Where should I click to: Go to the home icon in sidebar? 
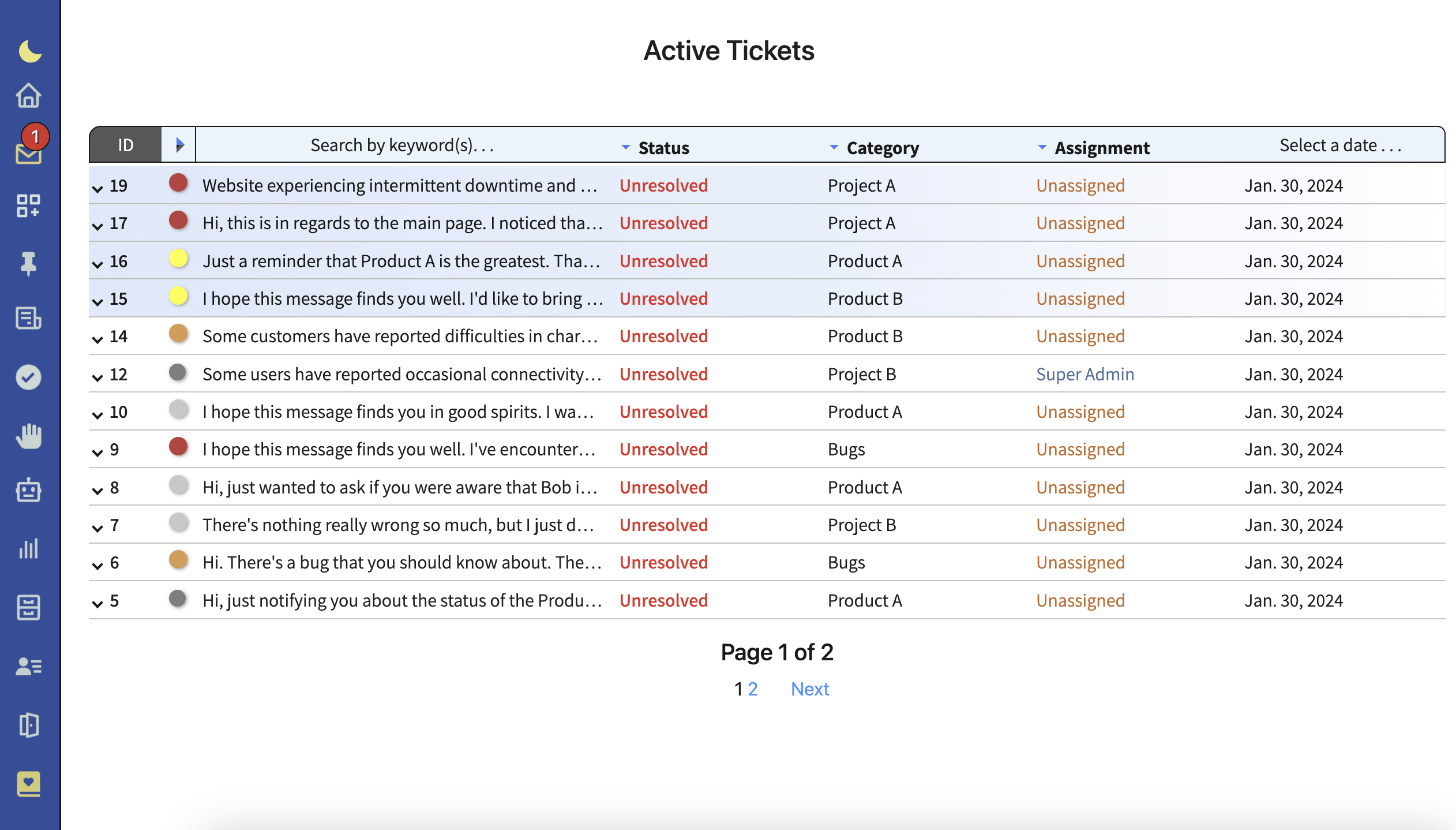(x=28, y=95)
